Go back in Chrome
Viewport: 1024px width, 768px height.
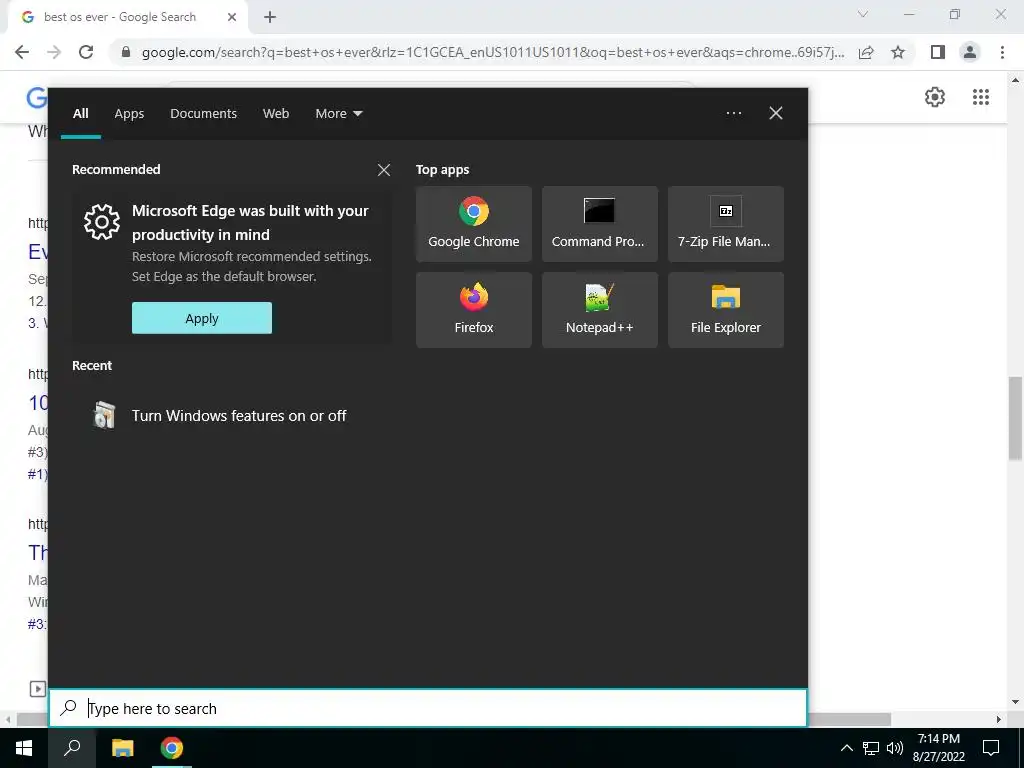pos(22,52)
